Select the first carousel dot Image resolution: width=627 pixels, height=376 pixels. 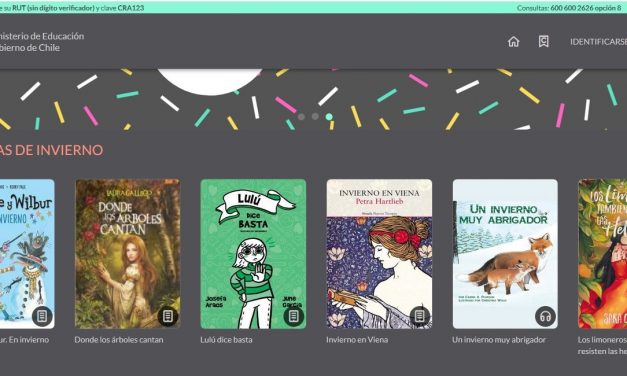302,117
